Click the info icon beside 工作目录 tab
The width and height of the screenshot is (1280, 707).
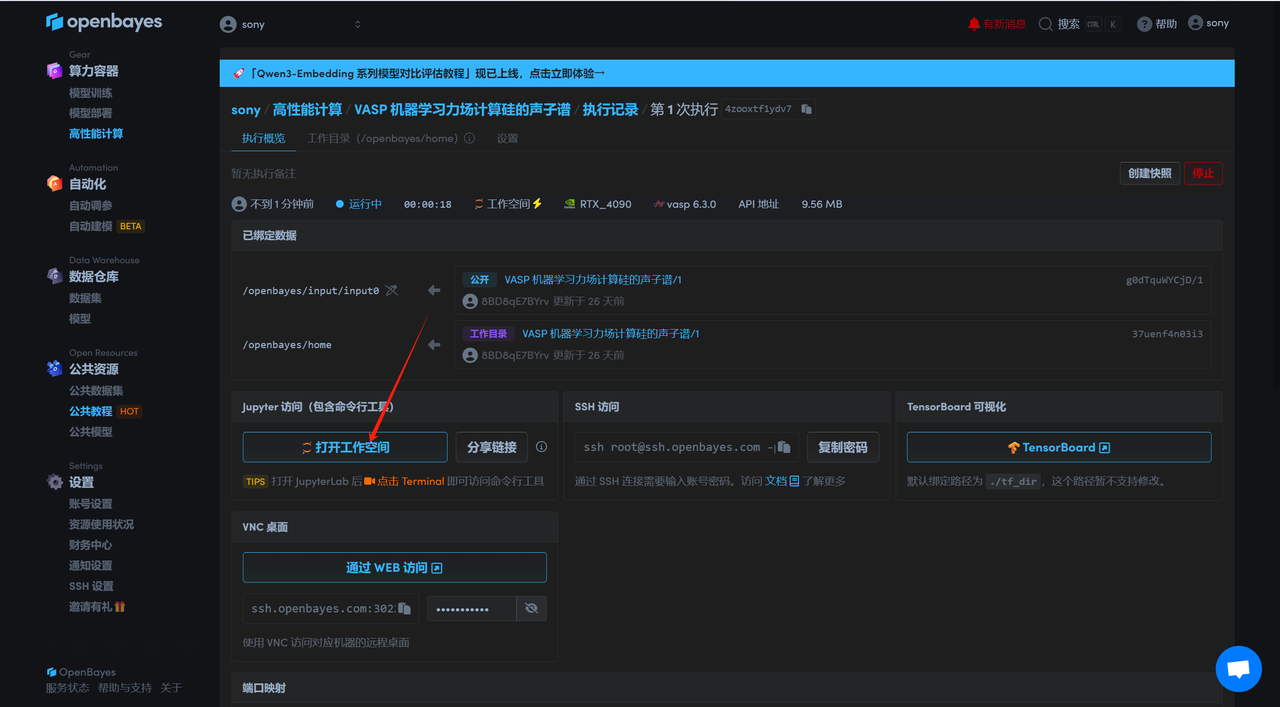point(470,139)
